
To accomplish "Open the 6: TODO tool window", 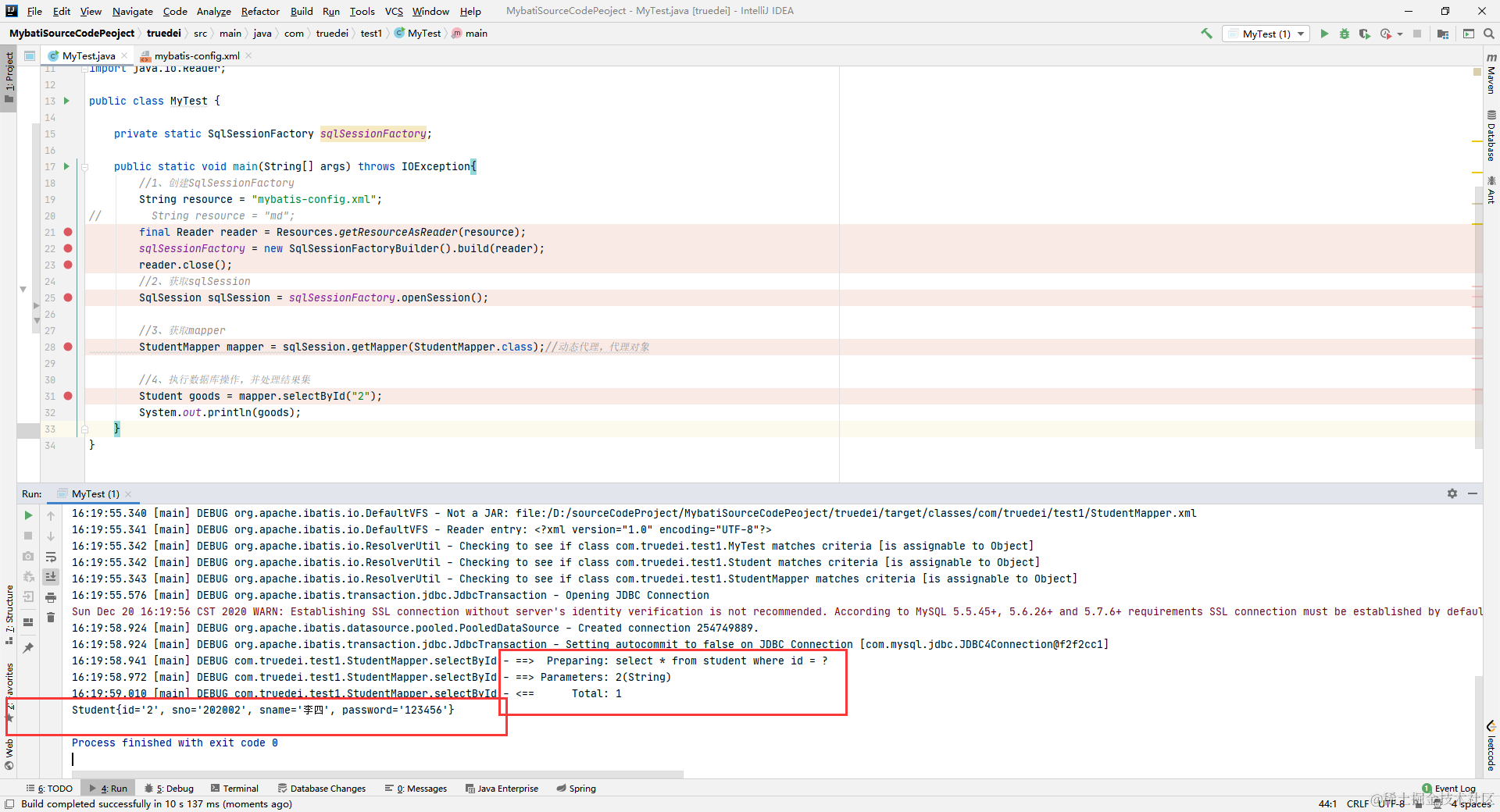I will pos(49,789).
